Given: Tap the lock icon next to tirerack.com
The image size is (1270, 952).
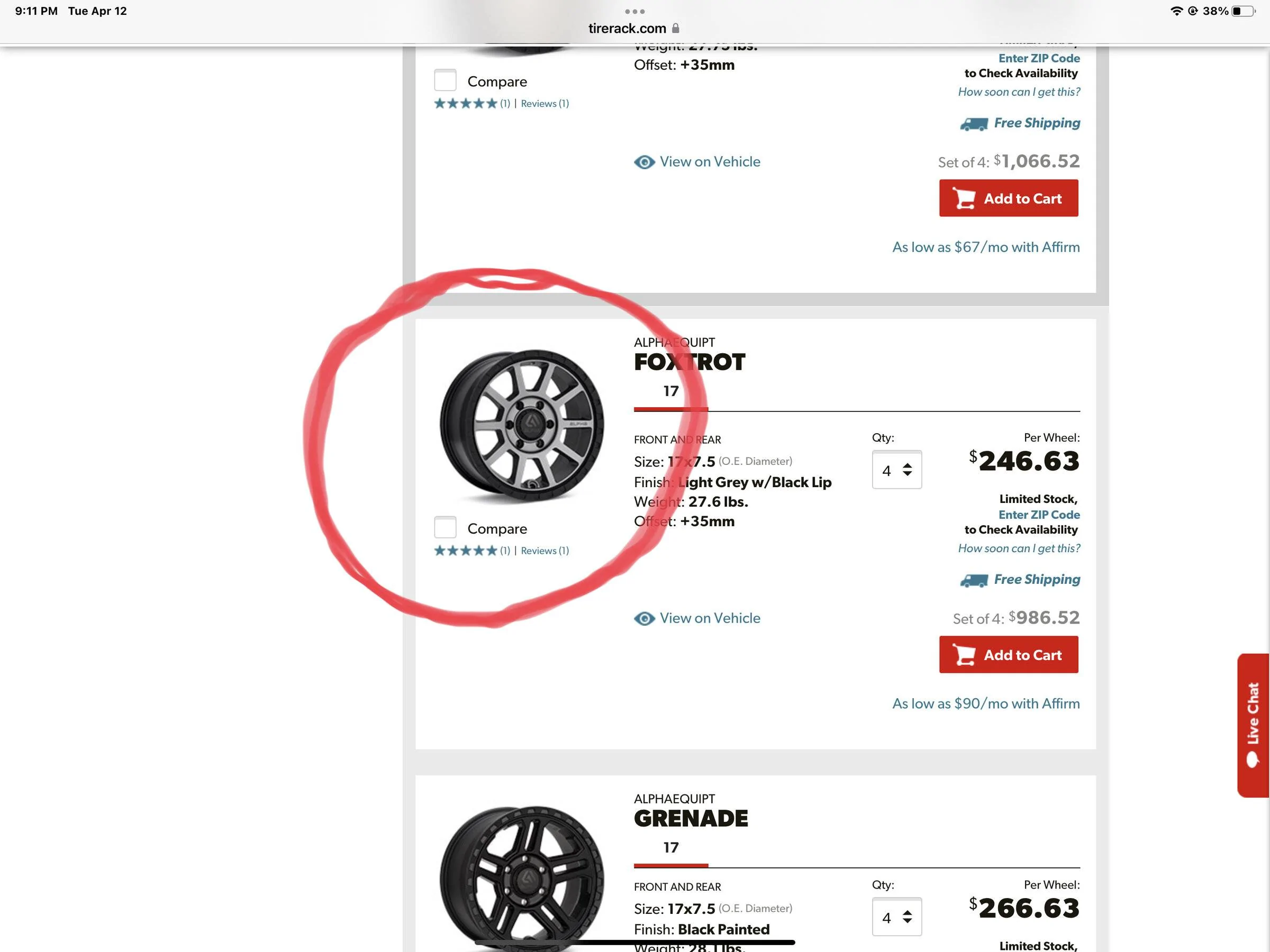Looking at the screenshot, I should (676, 28).
